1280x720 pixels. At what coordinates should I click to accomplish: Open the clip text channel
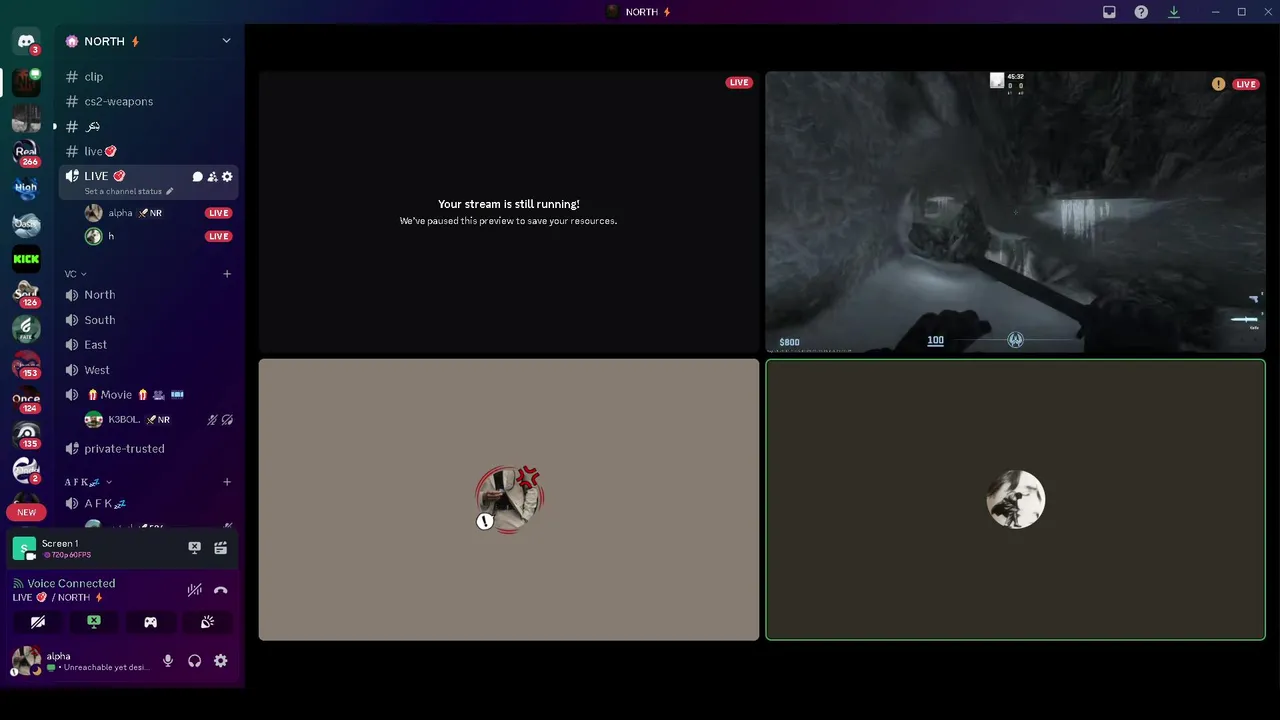coord(148,77)
